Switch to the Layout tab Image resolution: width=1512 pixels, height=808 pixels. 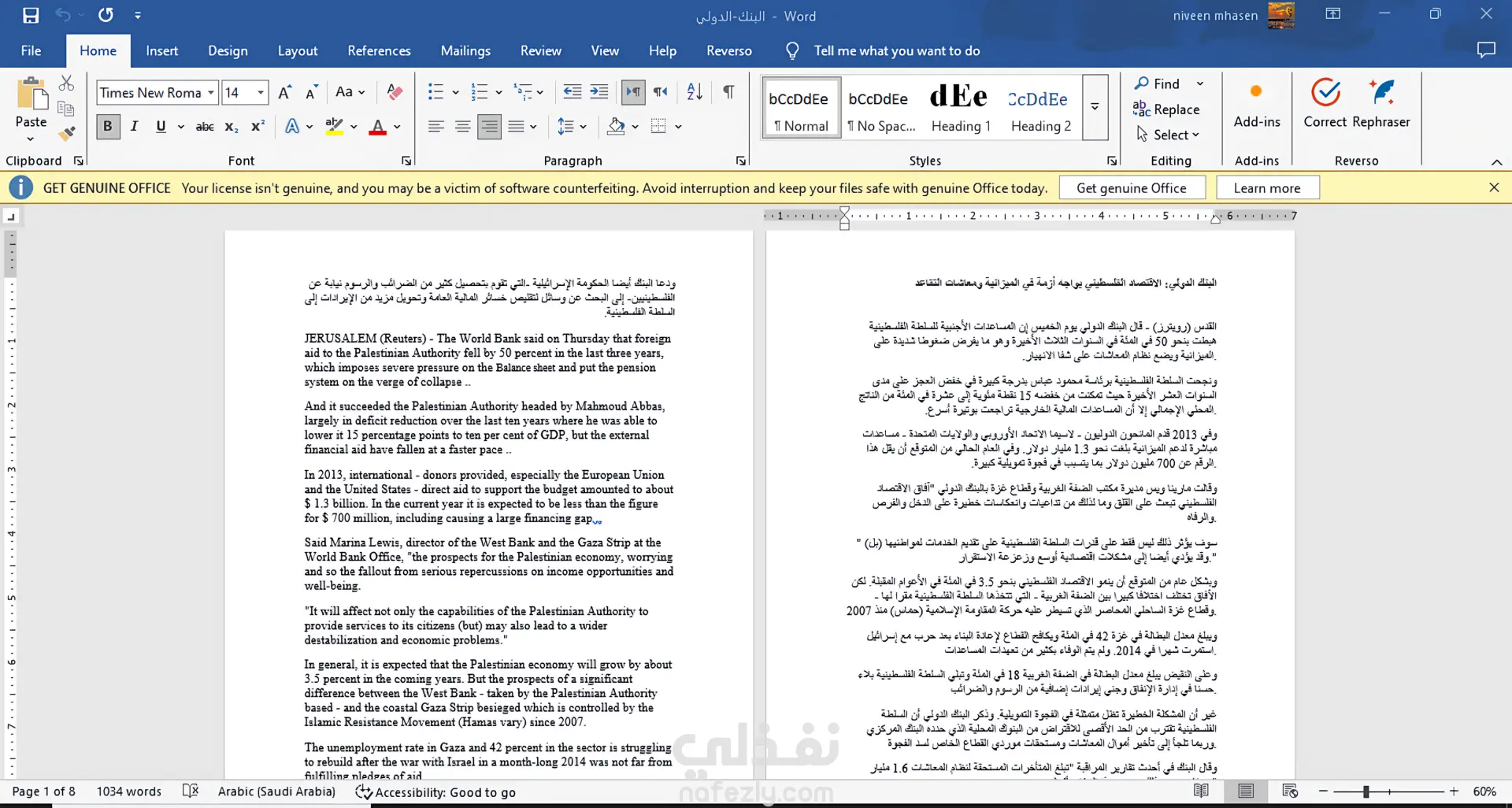tap(298, 50)
